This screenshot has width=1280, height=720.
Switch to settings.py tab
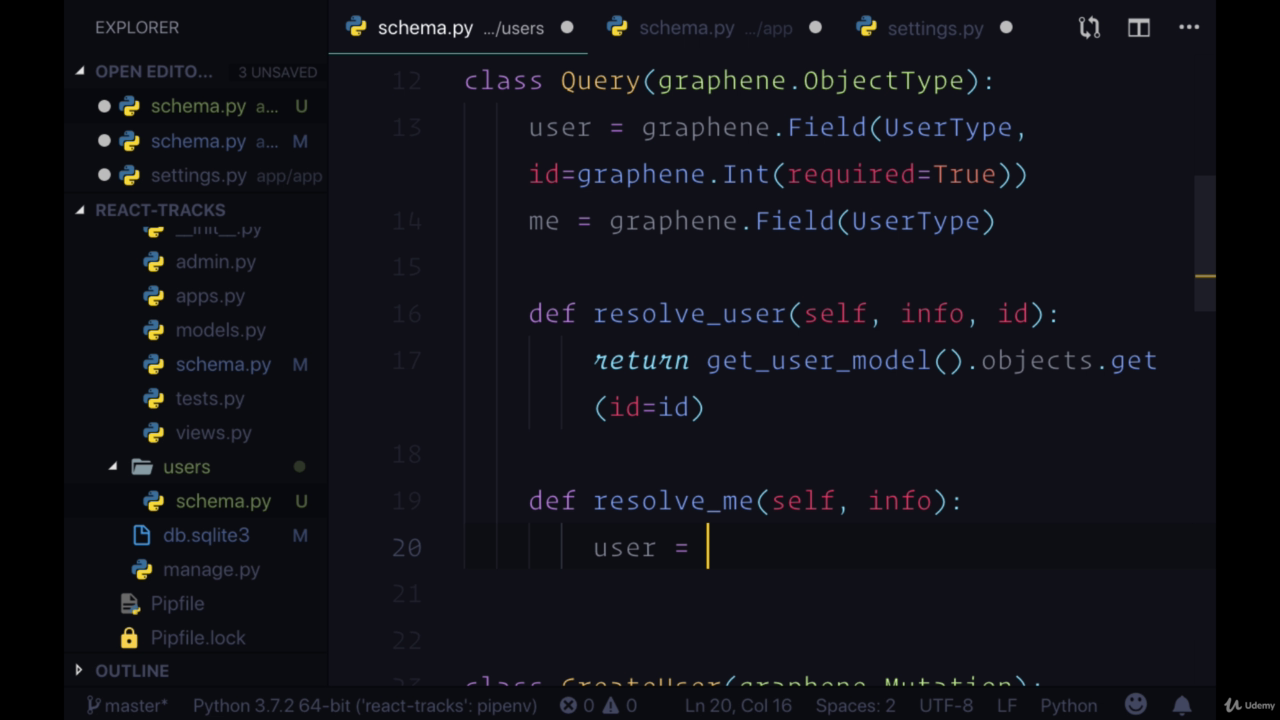point(934,28)
